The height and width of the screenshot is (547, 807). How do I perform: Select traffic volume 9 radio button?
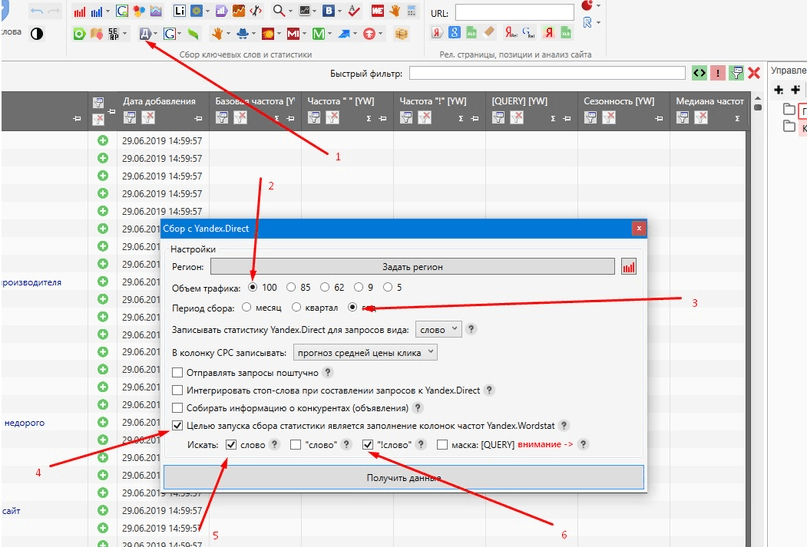[x=359, y=287]
